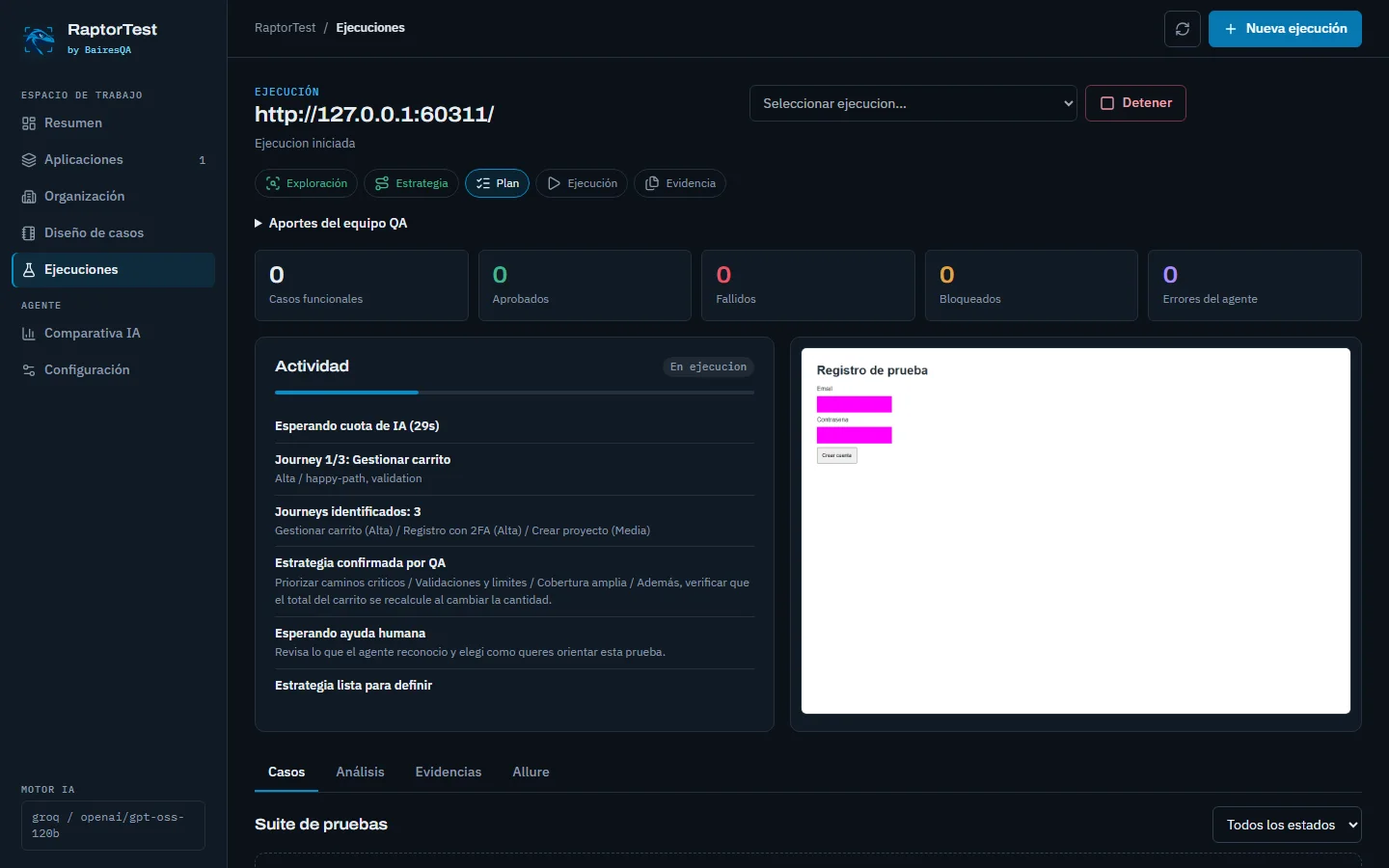The image size is (1389, 868).
Task: Click the Detener button
Action: point(1135,103)
